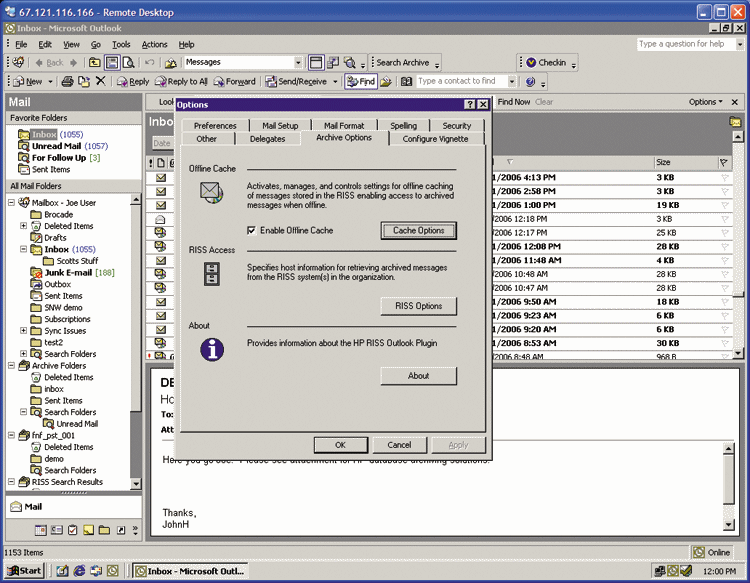The height and width of the screenshot is (583, 750).
Task: Click the Print icon in the toolbar
Action: pos(67,81)
